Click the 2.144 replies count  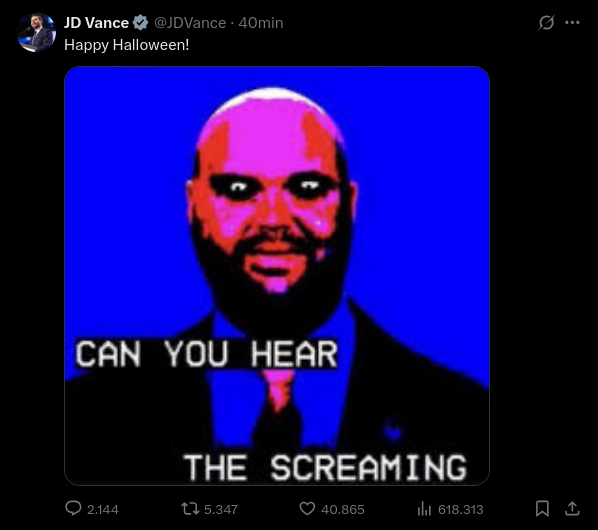click(x=103, y=509)
